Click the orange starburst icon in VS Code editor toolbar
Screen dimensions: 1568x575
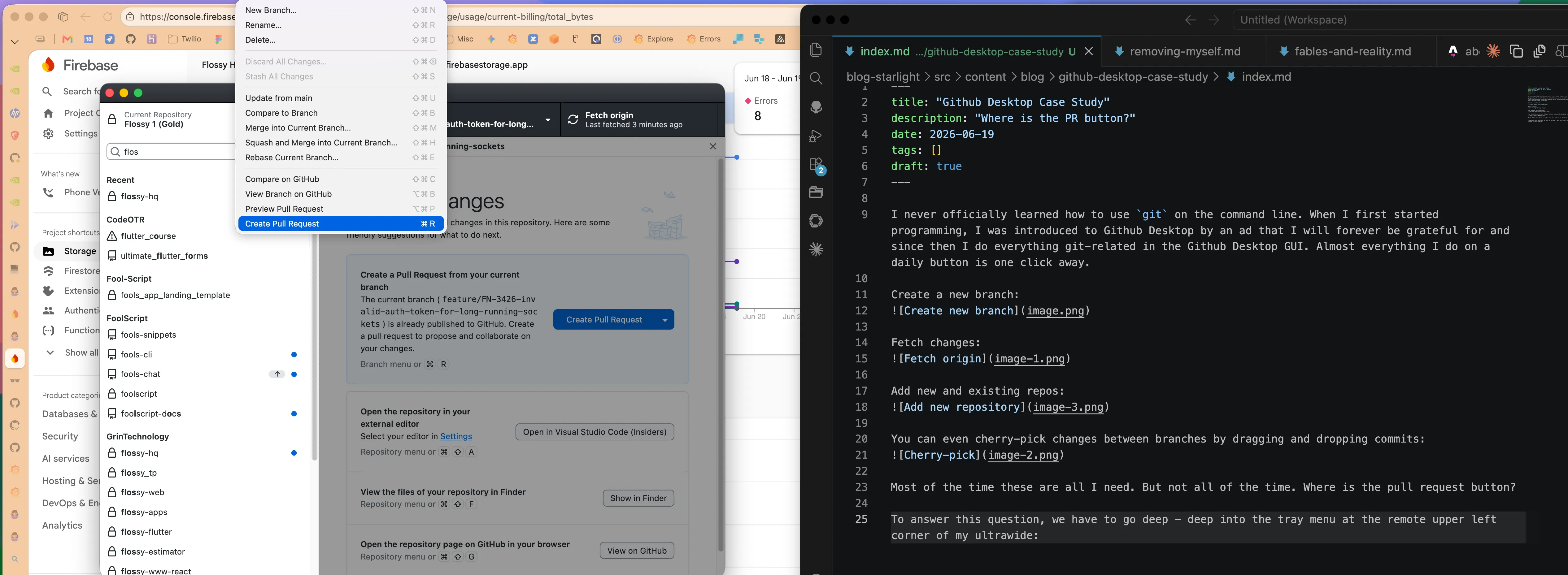pos(1492,51)
